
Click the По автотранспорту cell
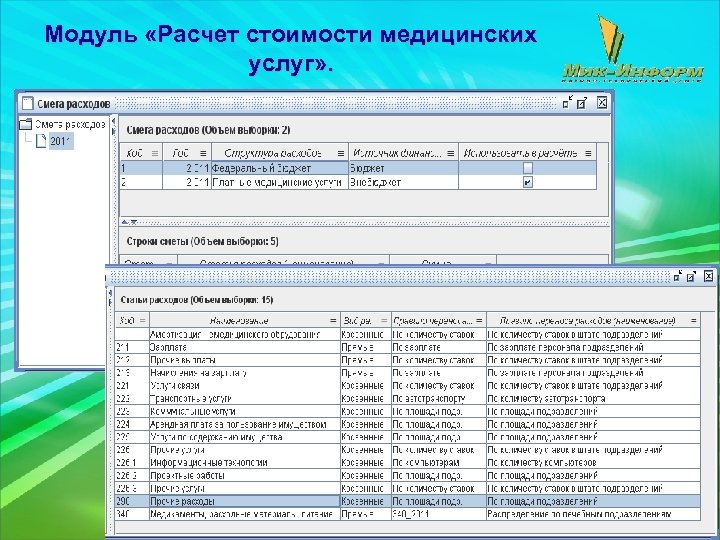pos(439,399)
